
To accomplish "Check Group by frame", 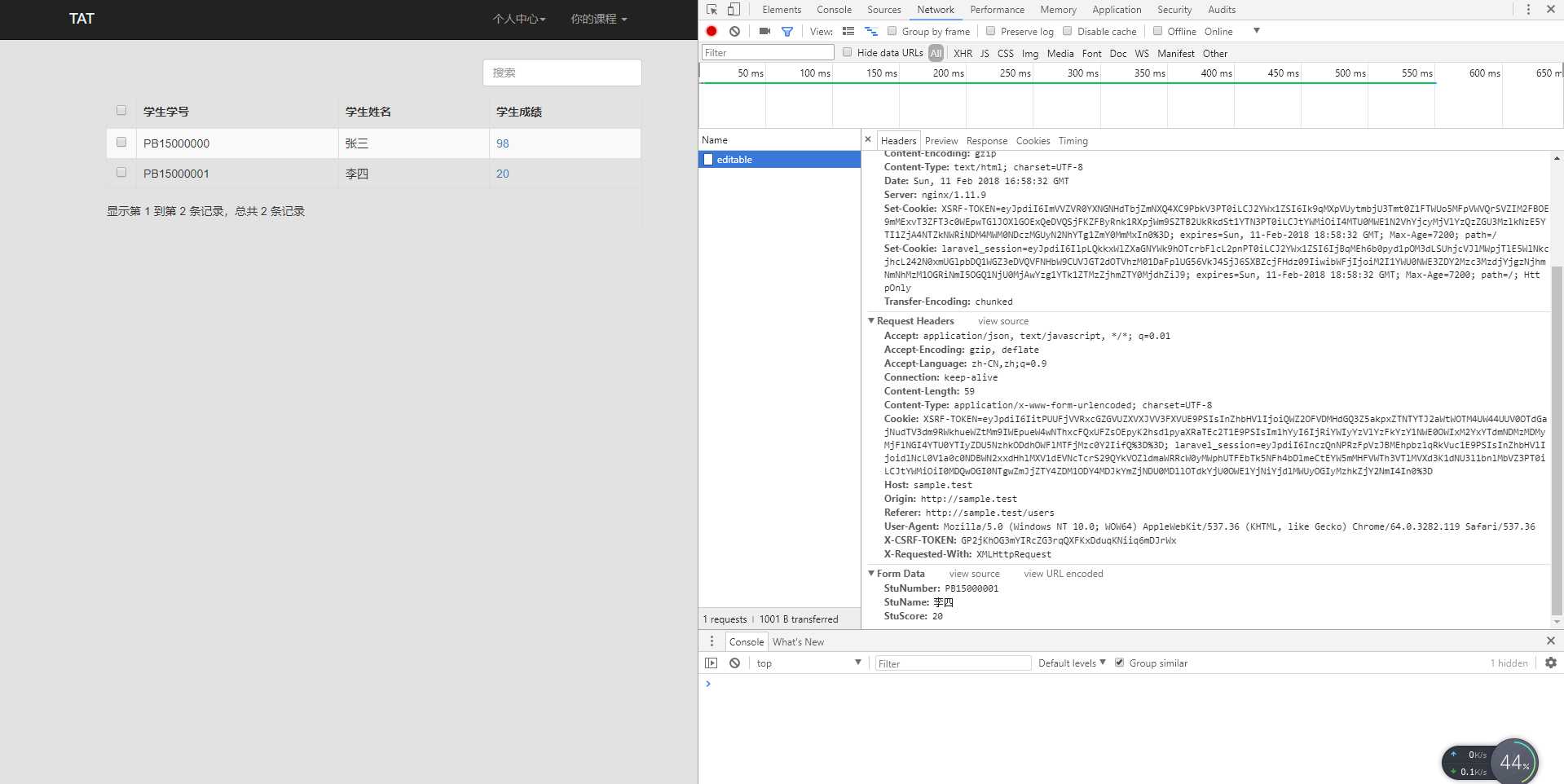I will click(892, 31).
